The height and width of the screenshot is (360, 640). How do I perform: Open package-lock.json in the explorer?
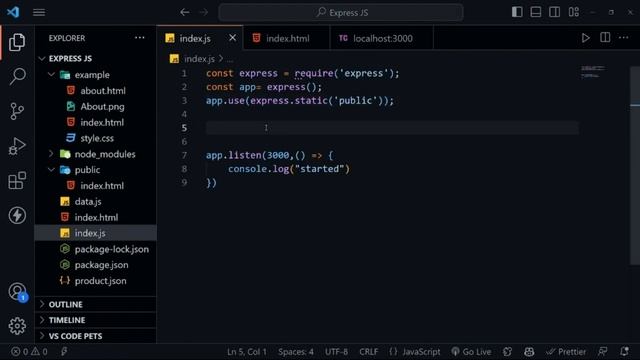pos(96,249)
